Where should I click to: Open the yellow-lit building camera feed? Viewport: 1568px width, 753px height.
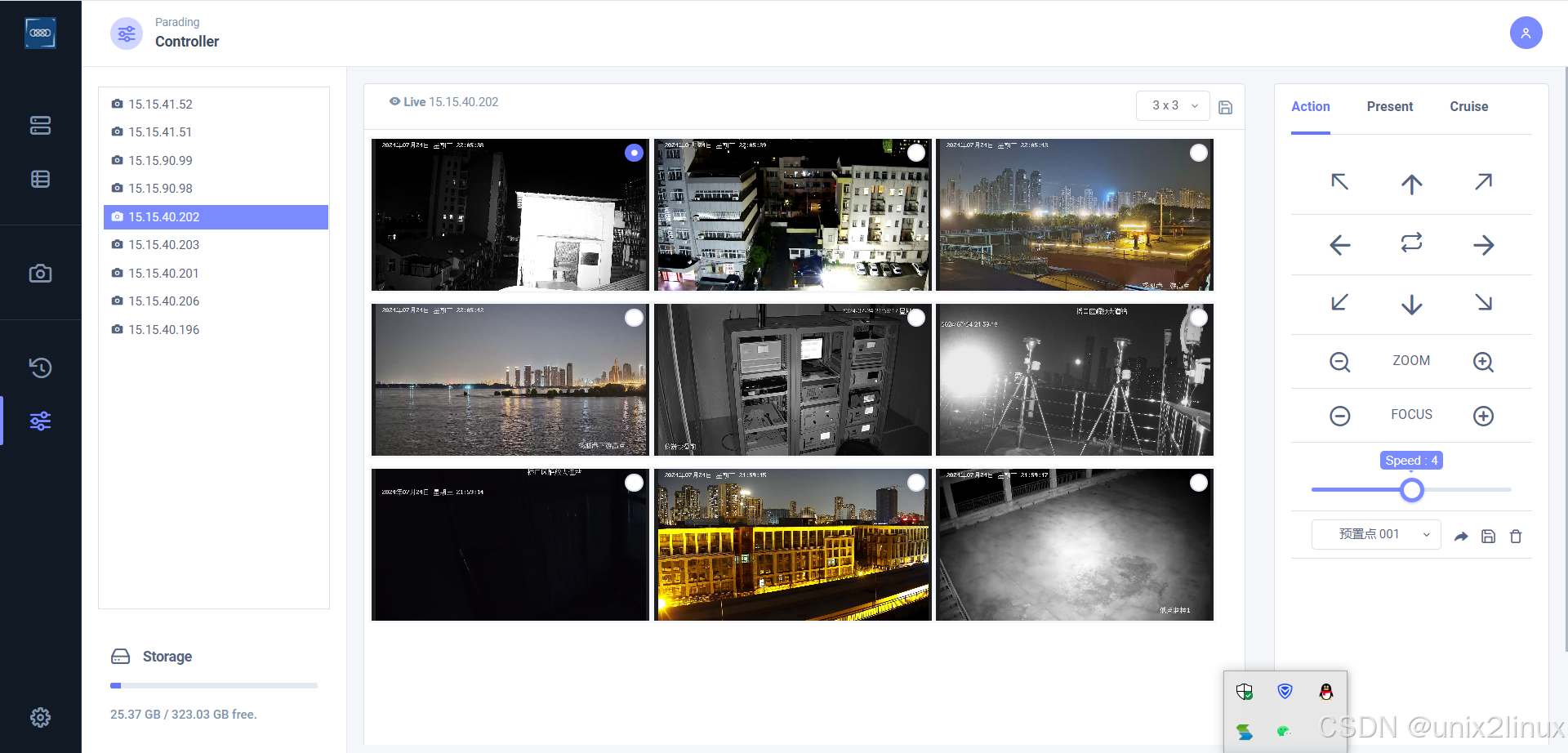(x=792, y=545)
